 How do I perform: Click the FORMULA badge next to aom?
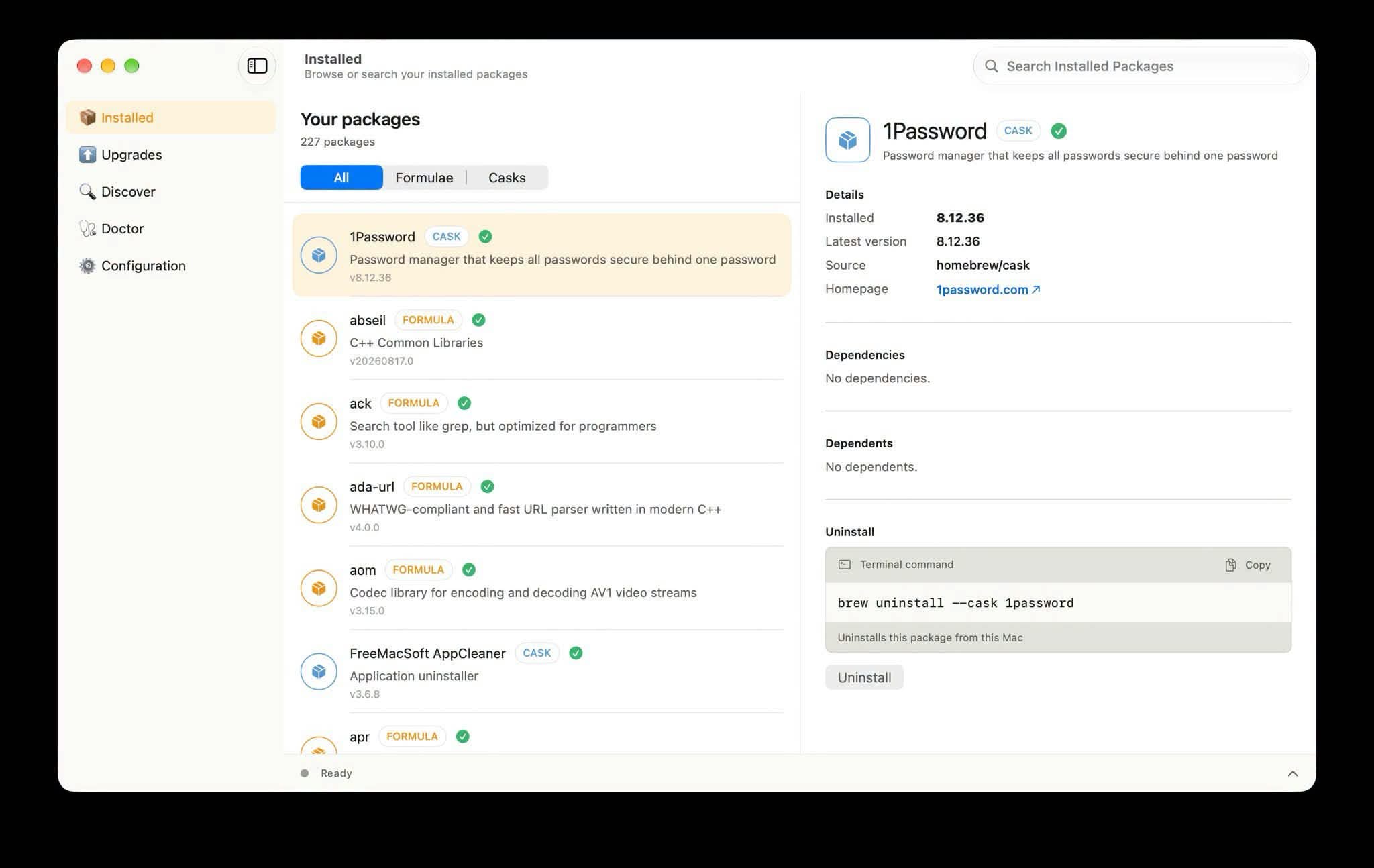pos(419,569)
